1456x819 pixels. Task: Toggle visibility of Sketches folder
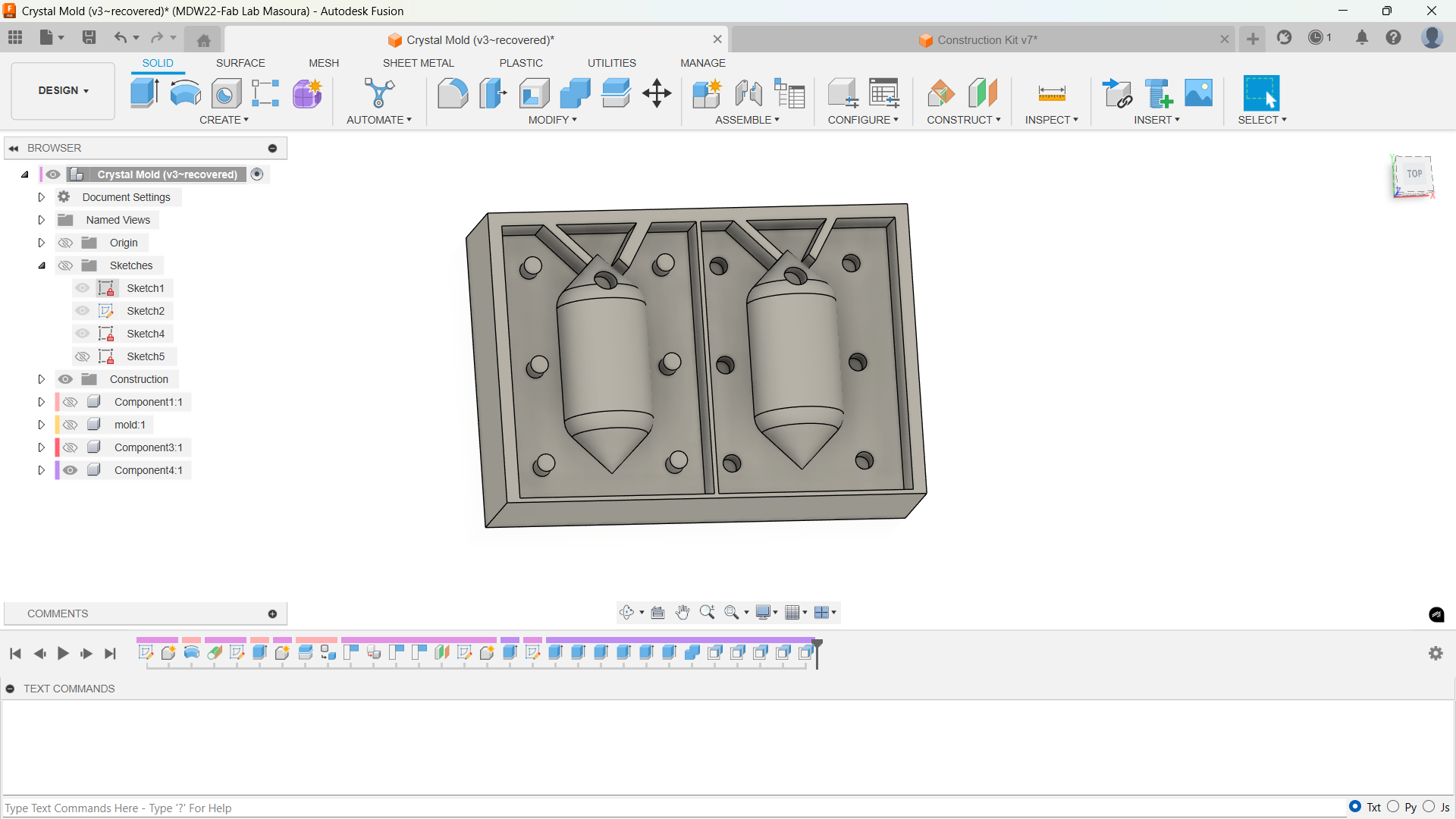click(x=66, y=265)
